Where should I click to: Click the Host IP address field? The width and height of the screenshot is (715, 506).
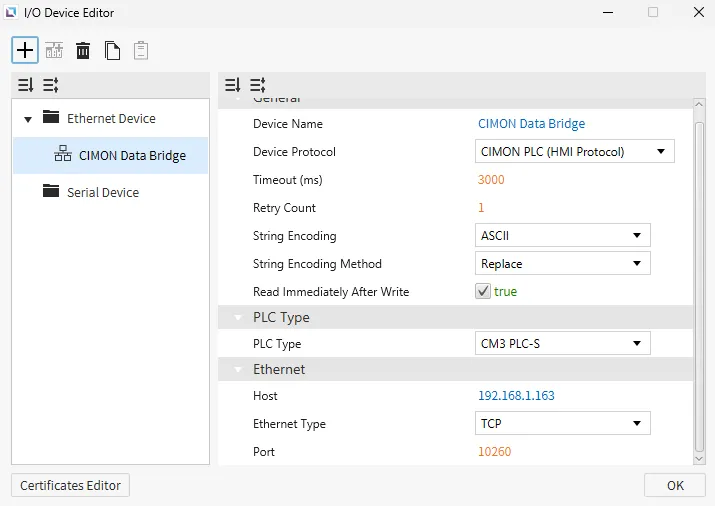(516, 396)
